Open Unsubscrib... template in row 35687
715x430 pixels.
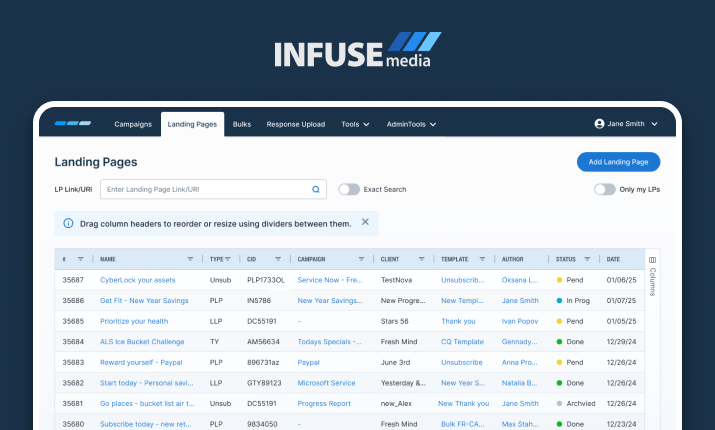tap(463, 280)
